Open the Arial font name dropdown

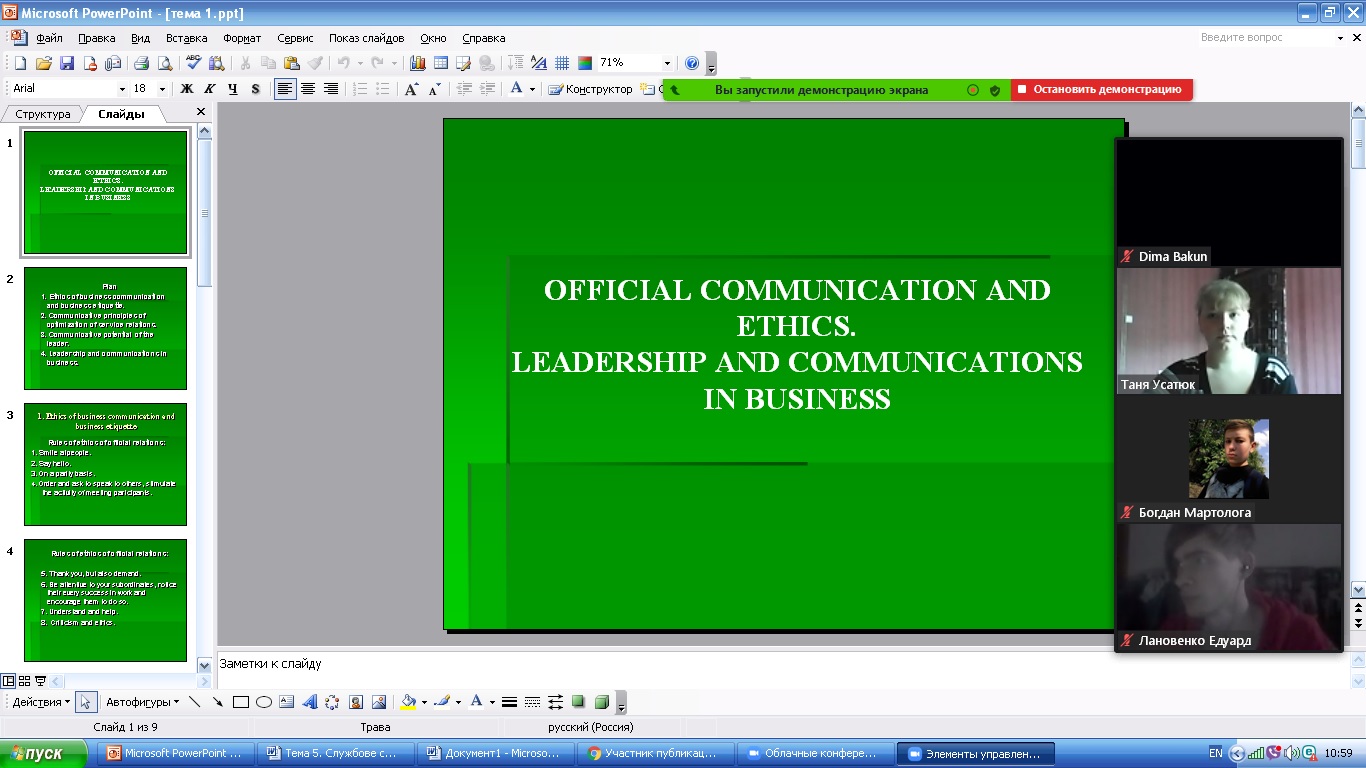tap(122, 89)
